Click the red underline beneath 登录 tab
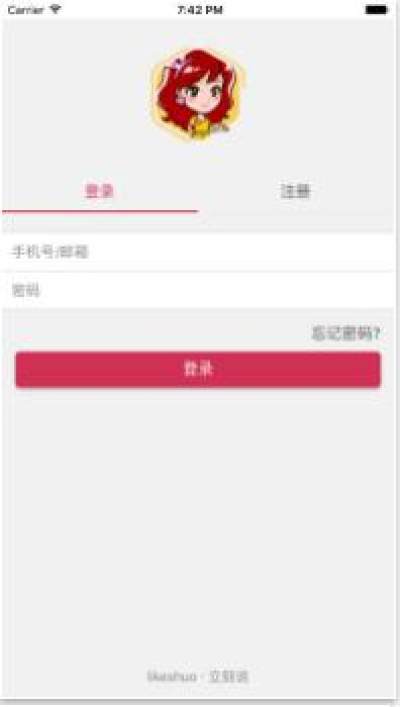The image size is (400, 707). tap(100, 211)
